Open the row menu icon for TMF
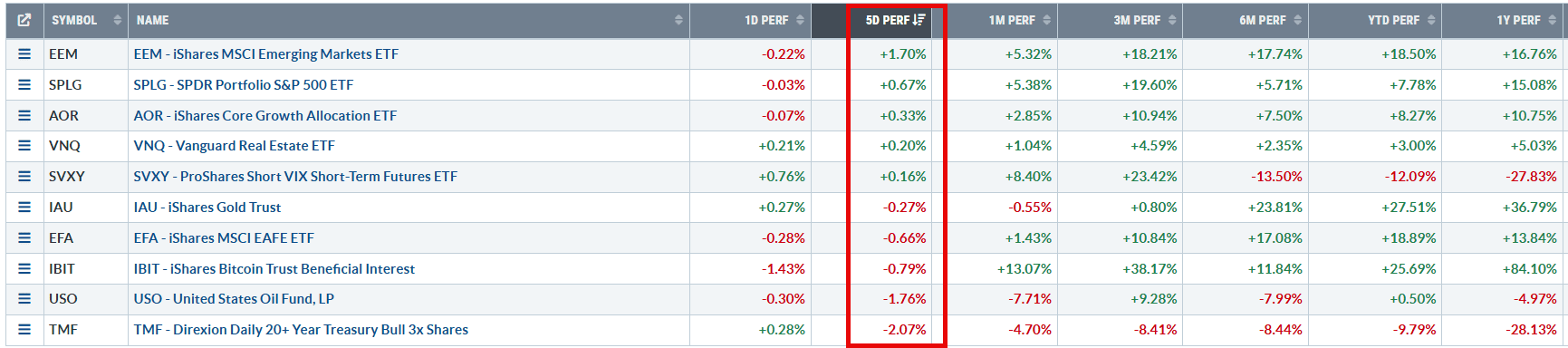The image size is (1568, 348). [24, 330]
